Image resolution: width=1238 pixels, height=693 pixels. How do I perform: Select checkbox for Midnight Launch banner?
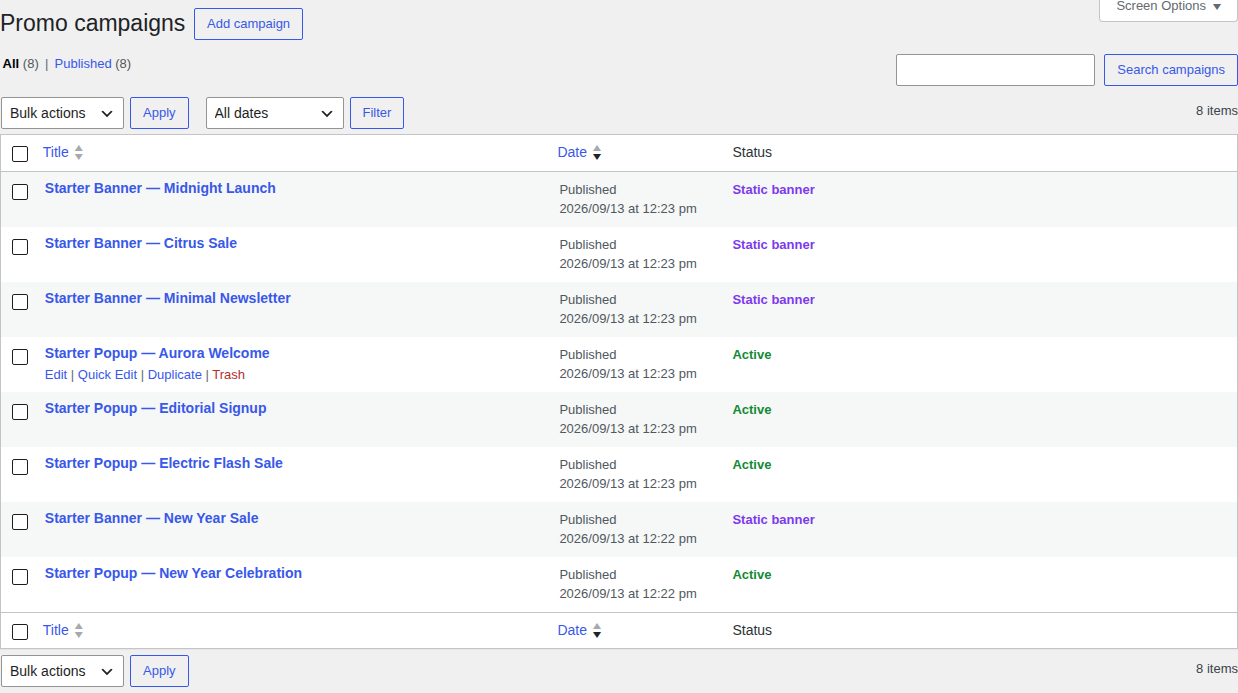[20, 192]
